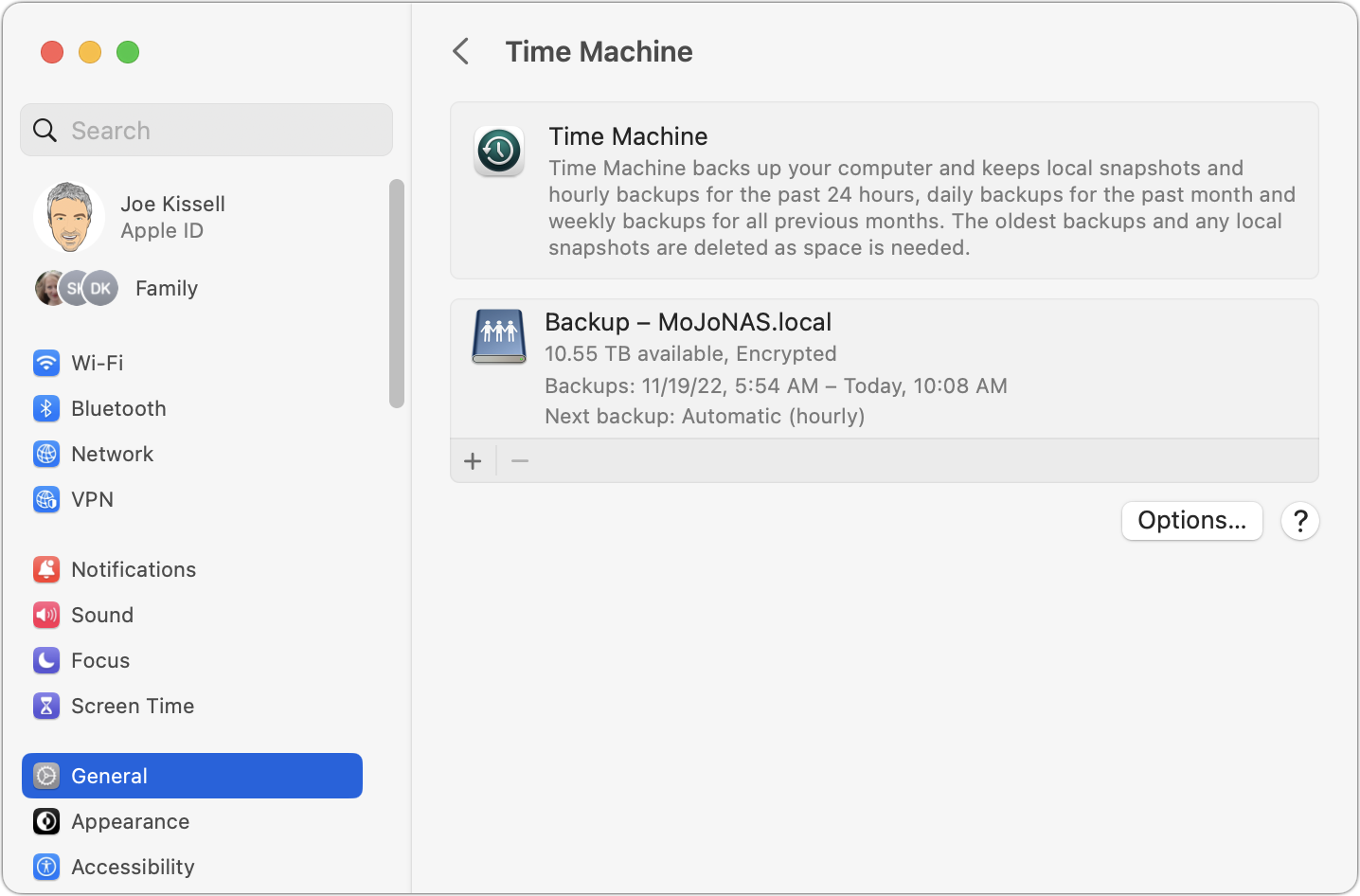The width and height of the screenshot is (1360, 896).
Task: Click the Bluetooth icon in sidebar
Action: 46,408
